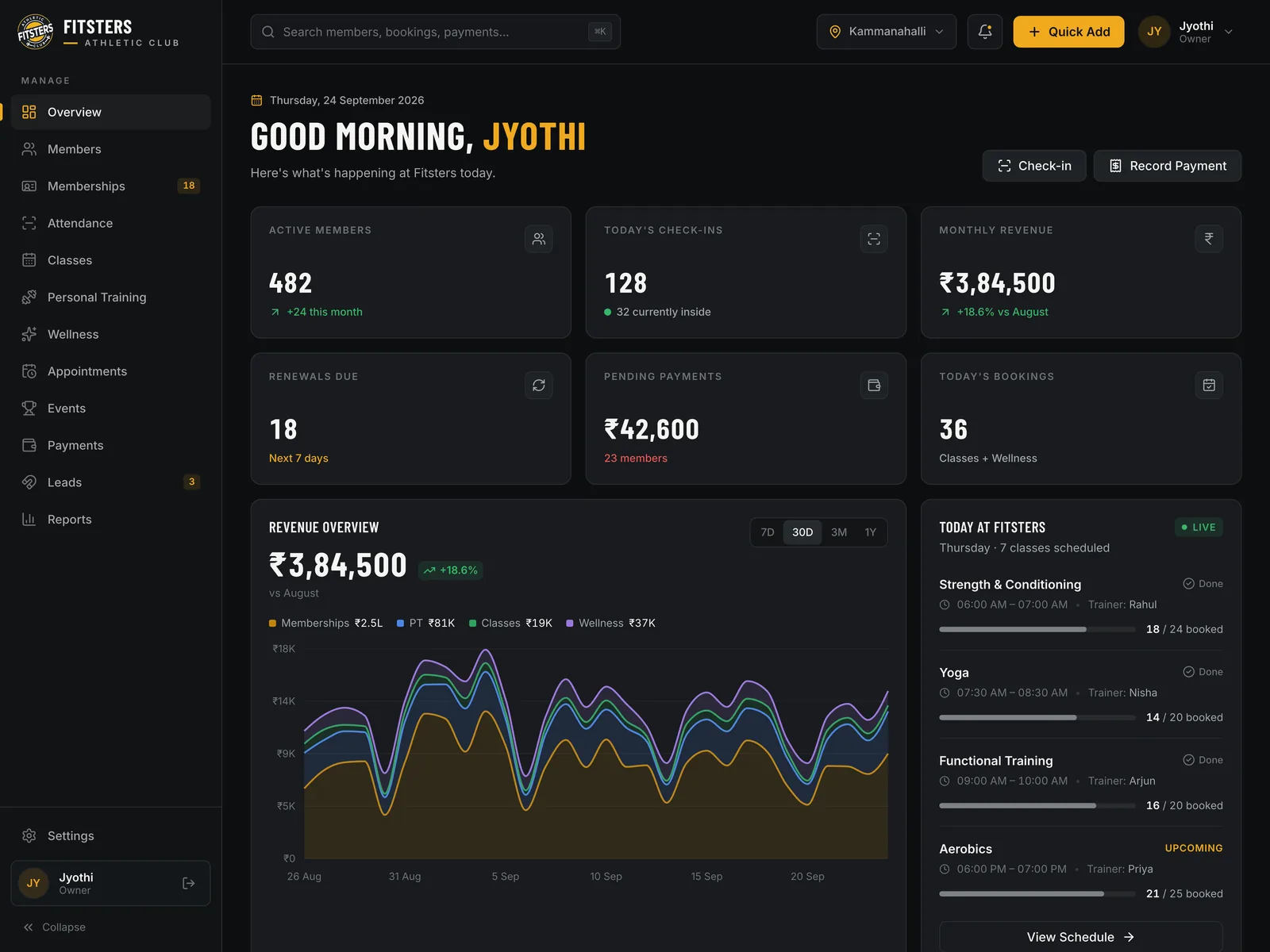Click the search members input field

(435, 32)
